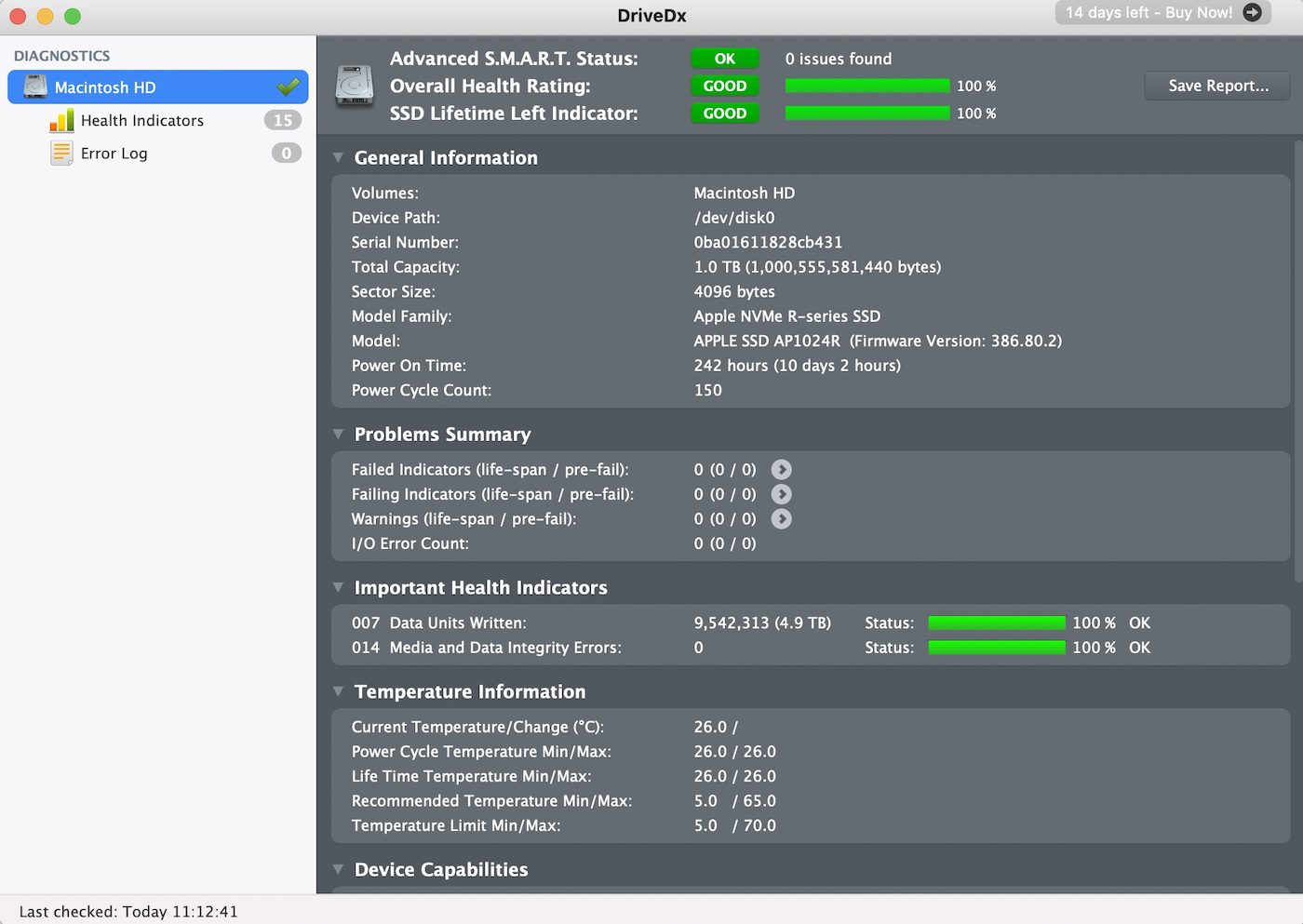
Task: Click the vertical scrollbar of details pane
Action: click(1297, 363)
